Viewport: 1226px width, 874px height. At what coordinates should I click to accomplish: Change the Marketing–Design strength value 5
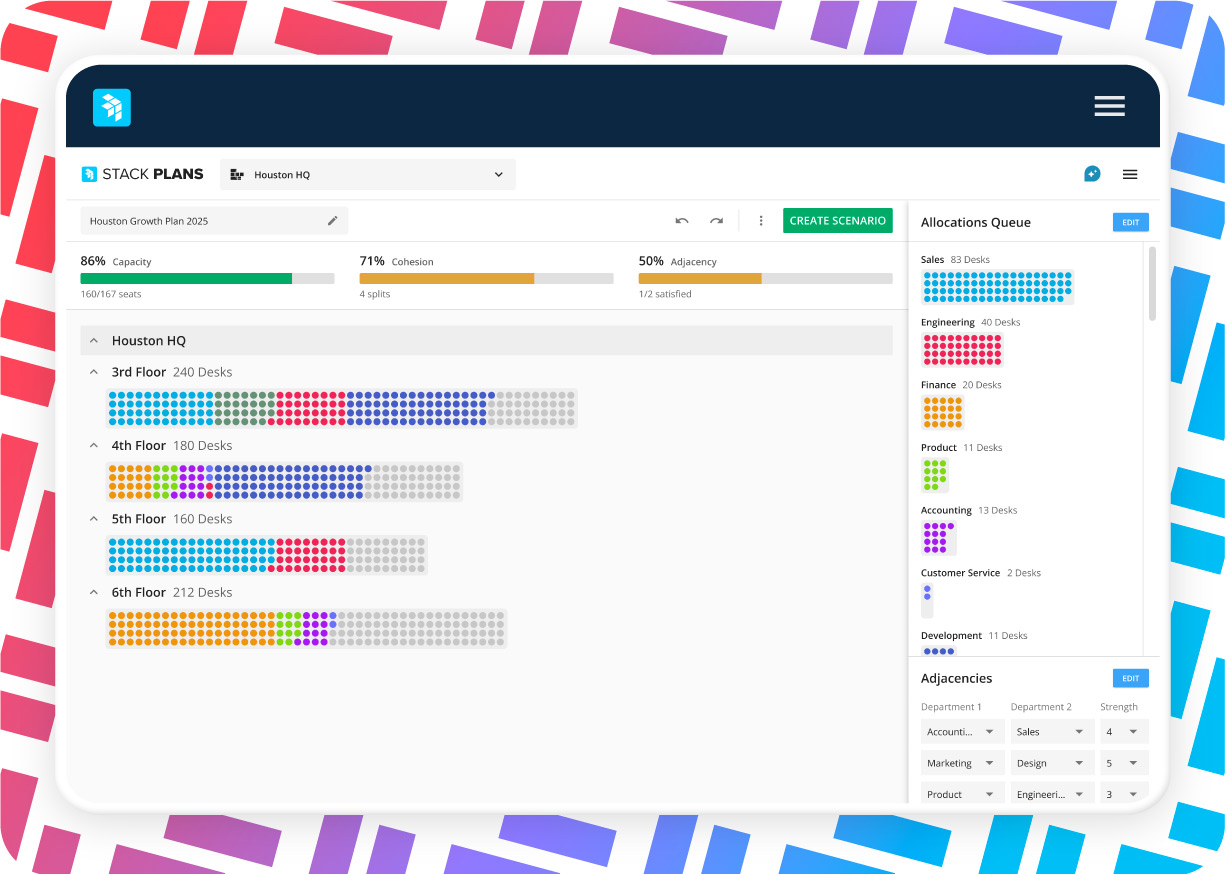click(x=1123, y=763)
